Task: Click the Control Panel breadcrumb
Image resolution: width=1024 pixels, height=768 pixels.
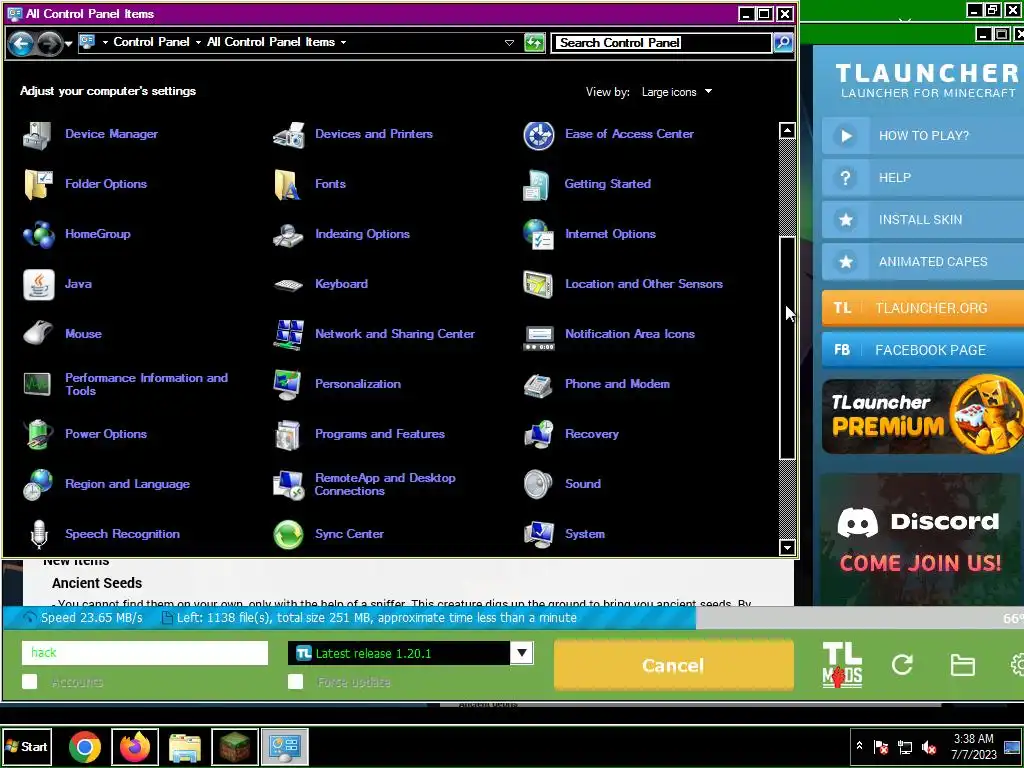Action: (x=152, y=42)
